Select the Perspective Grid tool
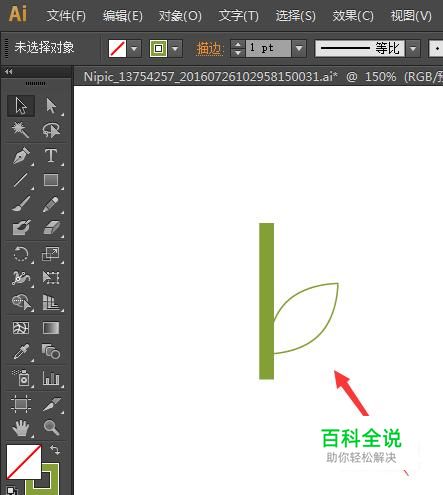This screenshot has height=495, width=443. (x=51, y=302)
